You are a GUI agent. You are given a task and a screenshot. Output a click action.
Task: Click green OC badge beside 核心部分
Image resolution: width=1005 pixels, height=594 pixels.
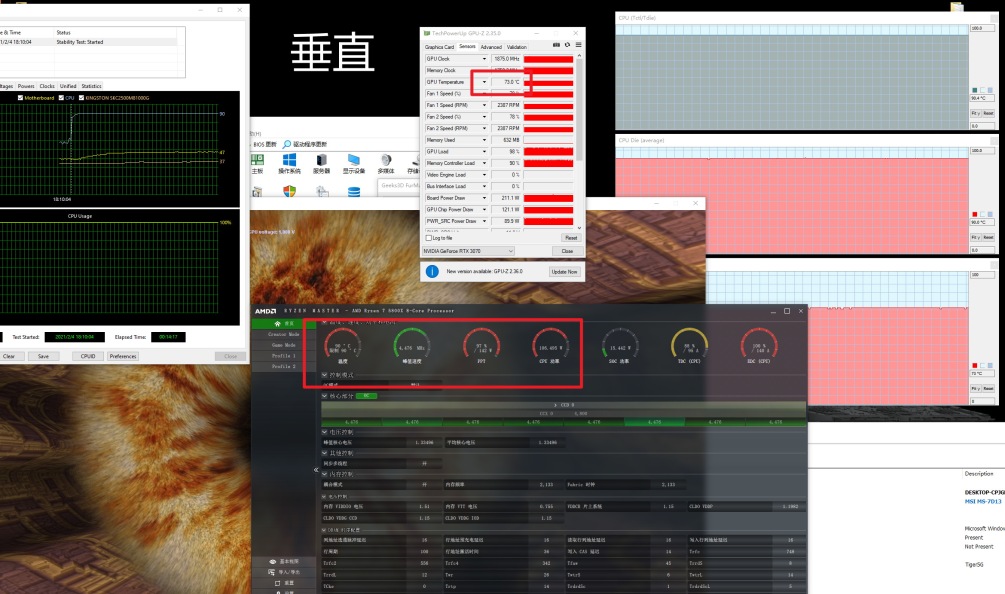pyautogui.click(x=366, y=396)
